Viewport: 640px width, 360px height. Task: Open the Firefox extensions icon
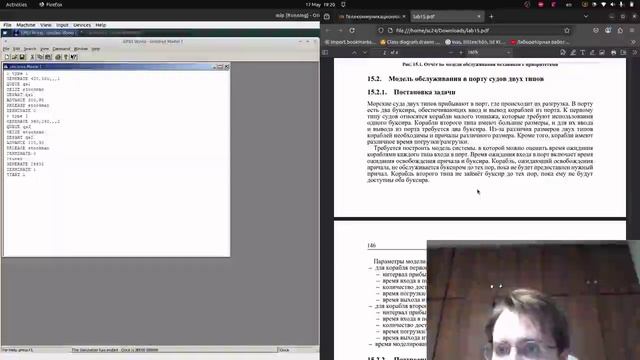620,30
